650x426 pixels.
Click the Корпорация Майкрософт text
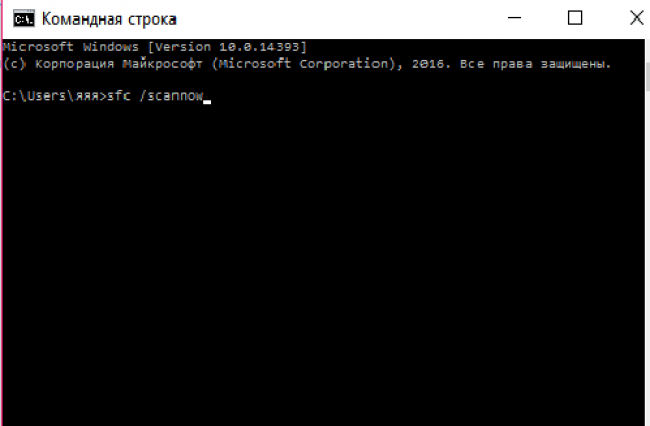point(119,64)
